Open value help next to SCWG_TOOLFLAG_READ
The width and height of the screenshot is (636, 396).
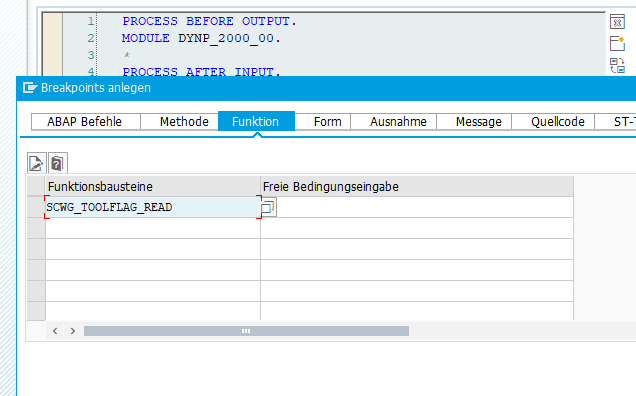pos(268,207)
